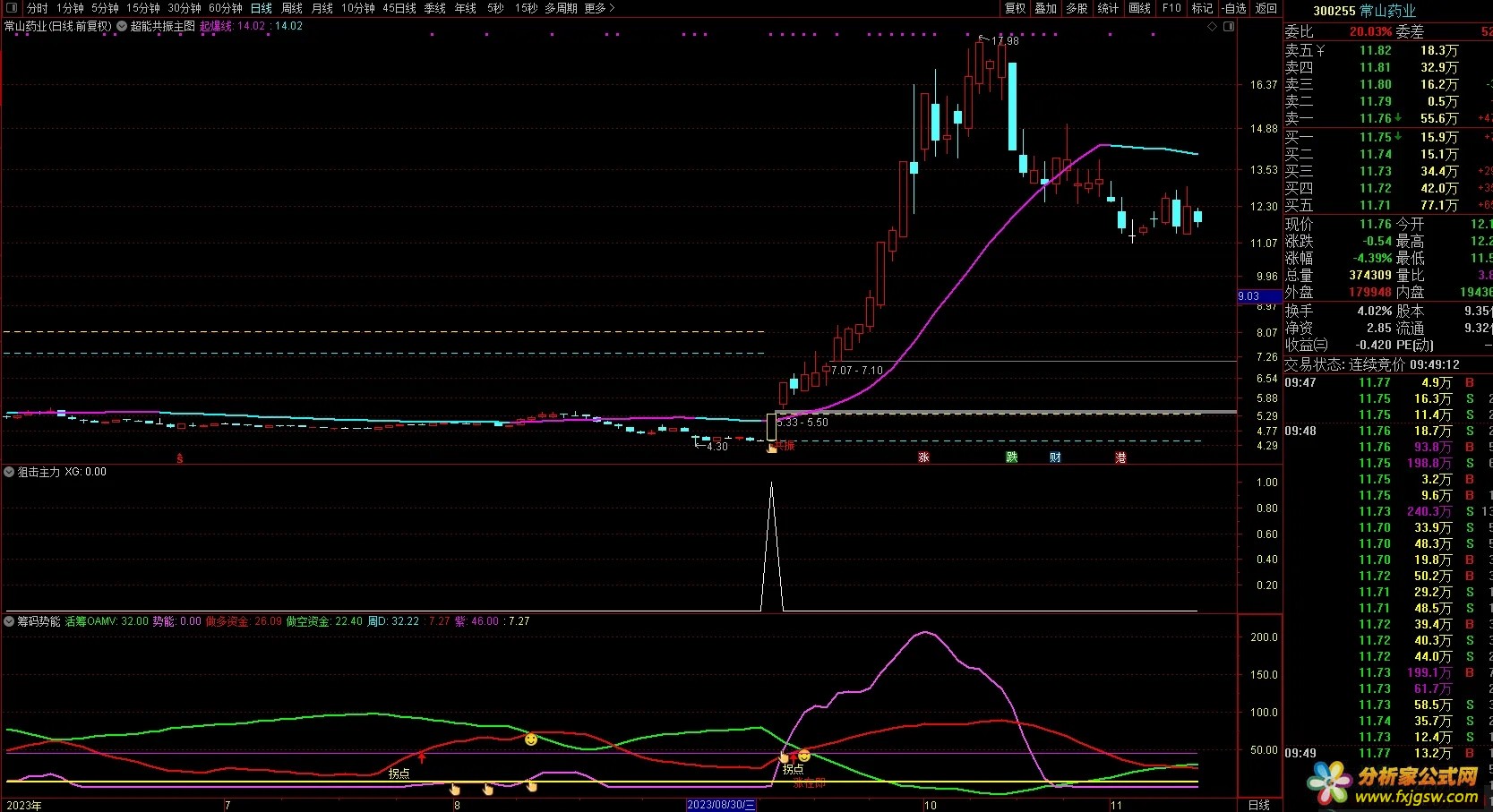The width and height of the screenshot is (1493, 812).
Task: Click the 跌 event marker icon
Action: (1011, 457)
